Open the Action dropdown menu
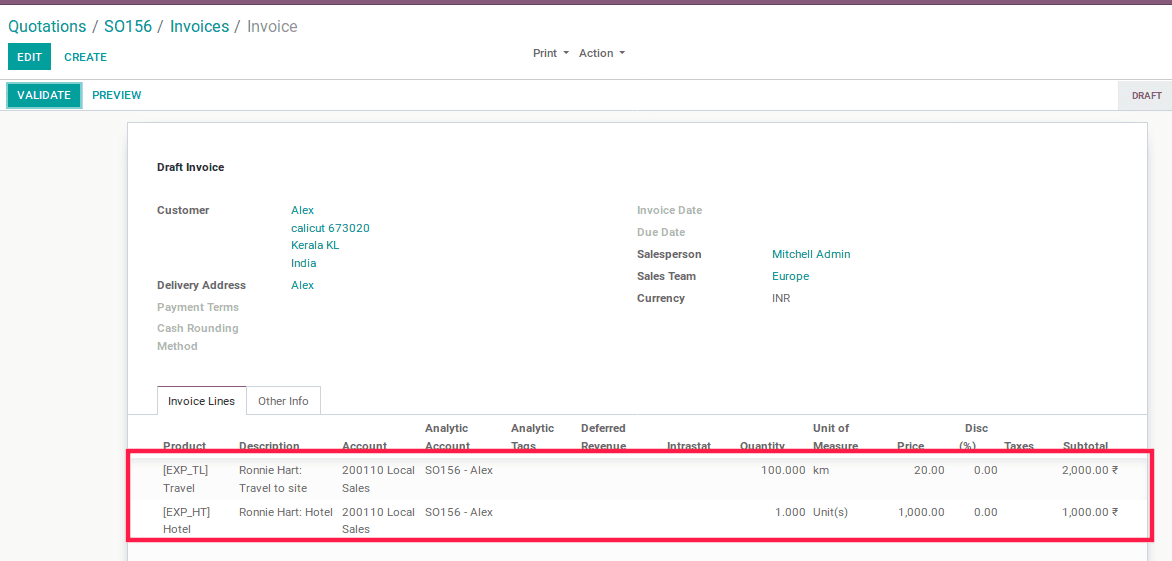The height and width of the screenshot is (561, 1172). pyautogui.click(x=602, y=53)
